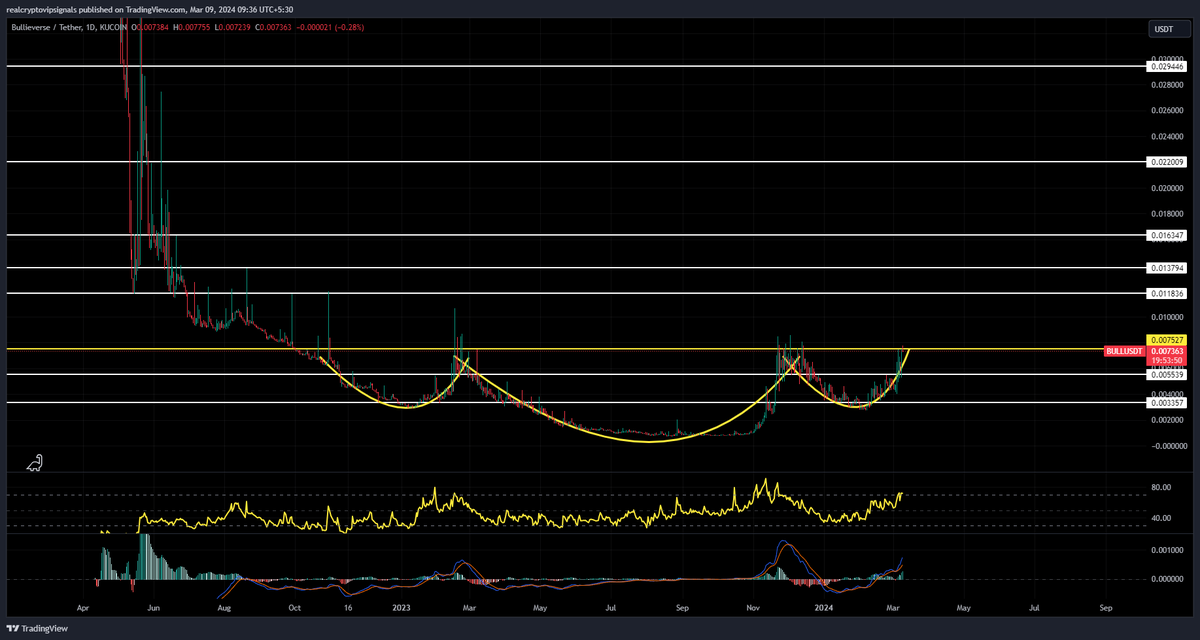Select the 0.003357 price level label
Screen dimensions: 1200x640
(x=1166, y=402)
